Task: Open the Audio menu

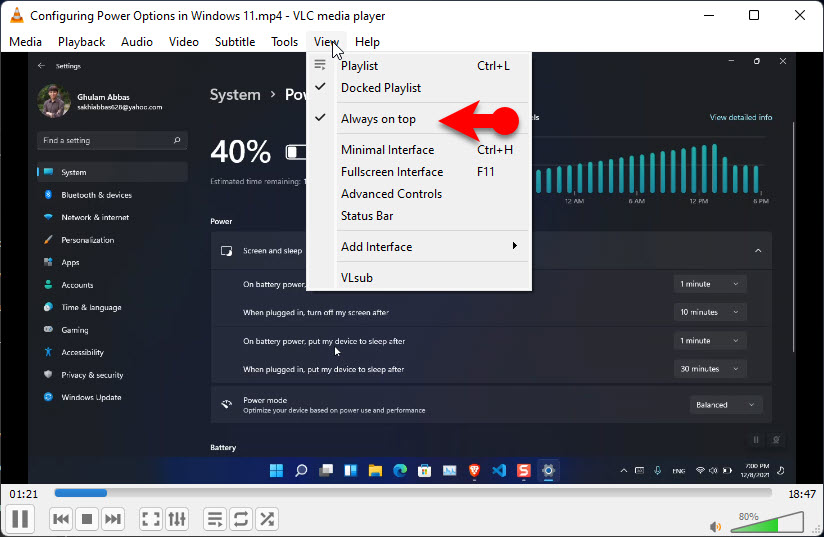Action: pyautogui.click(x=137, y=42)
